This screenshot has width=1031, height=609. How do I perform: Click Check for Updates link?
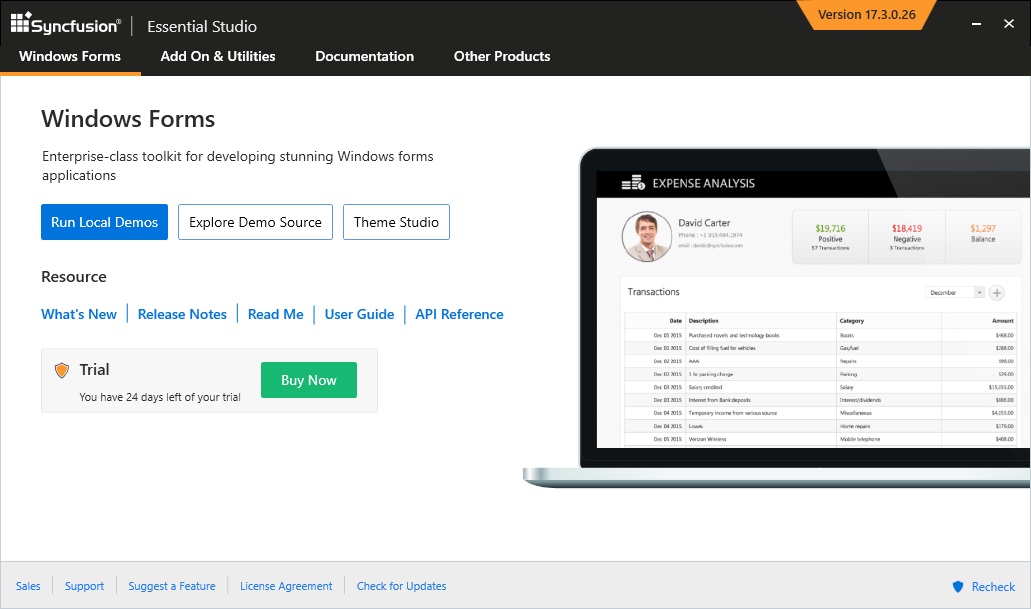click(401, 586)
